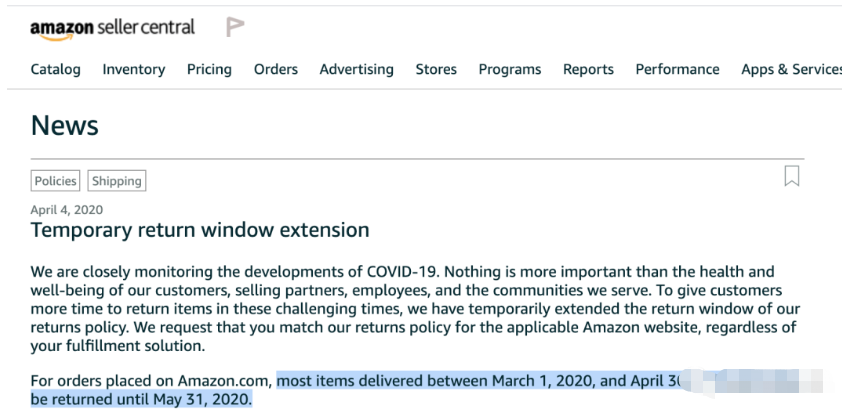Viewport: 842px width, 420px height.
Task: Open the Performance menu
Action: tap(677, 69)
